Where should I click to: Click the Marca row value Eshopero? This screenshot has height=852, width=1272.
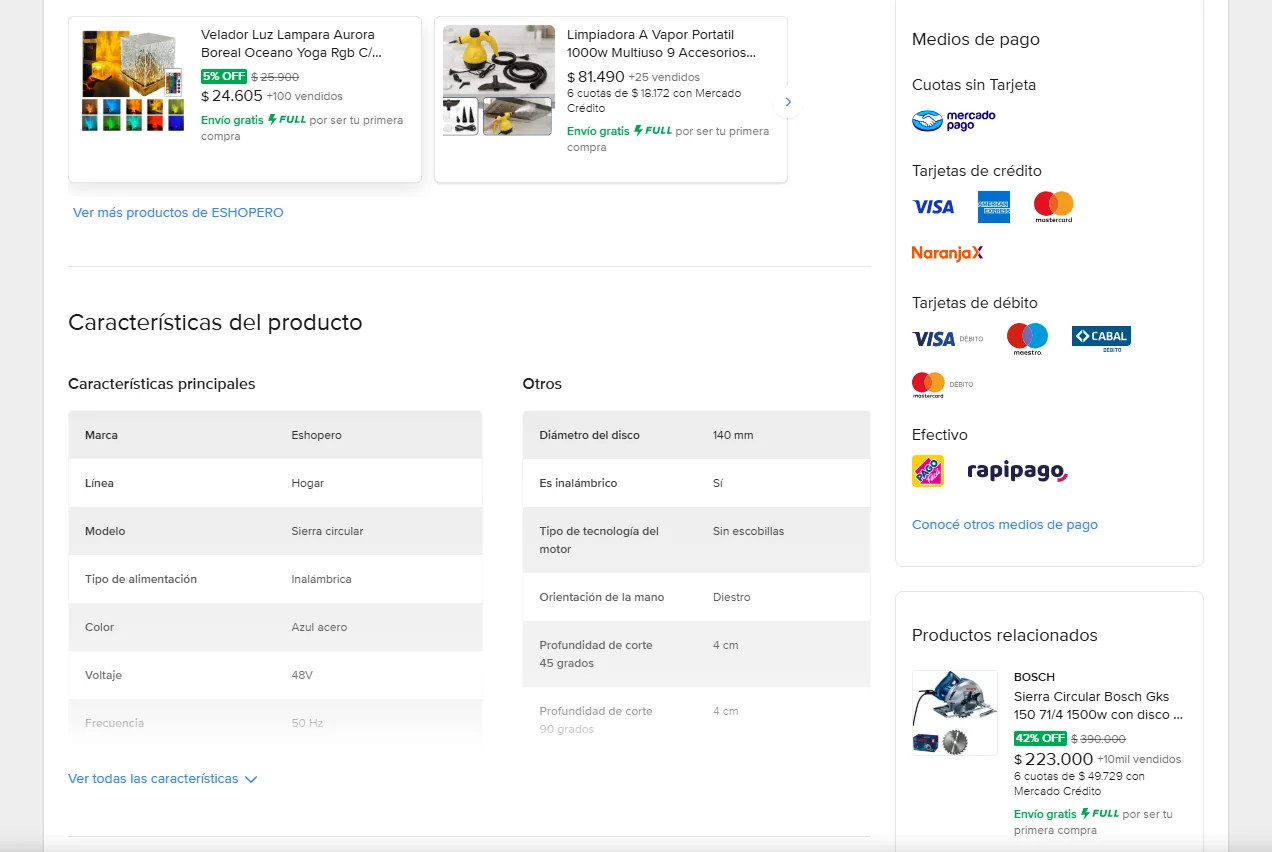click(316, 436)
